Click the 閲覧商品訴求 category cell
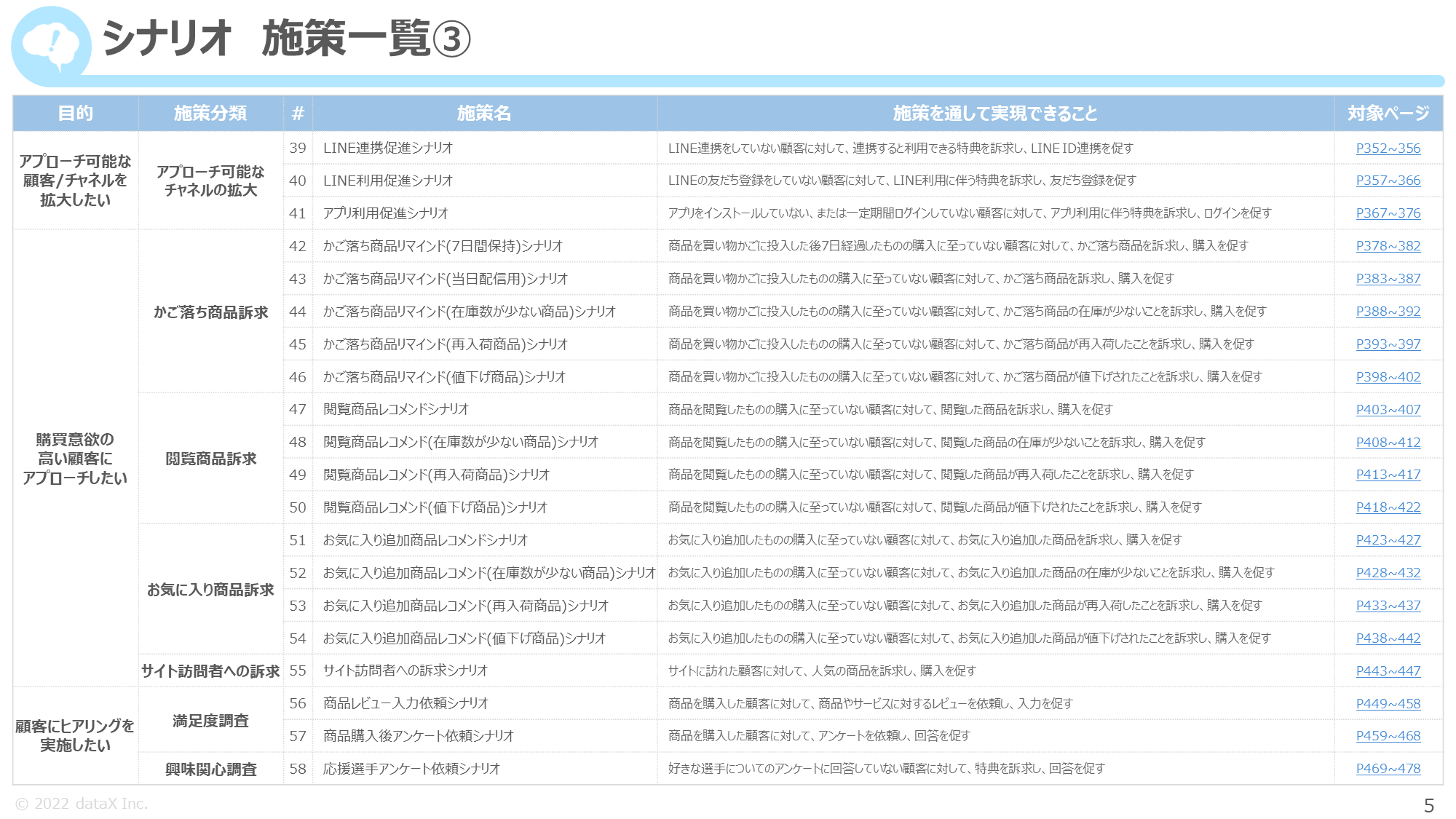This screenshot has height=819, width=1456. (210, 459)
